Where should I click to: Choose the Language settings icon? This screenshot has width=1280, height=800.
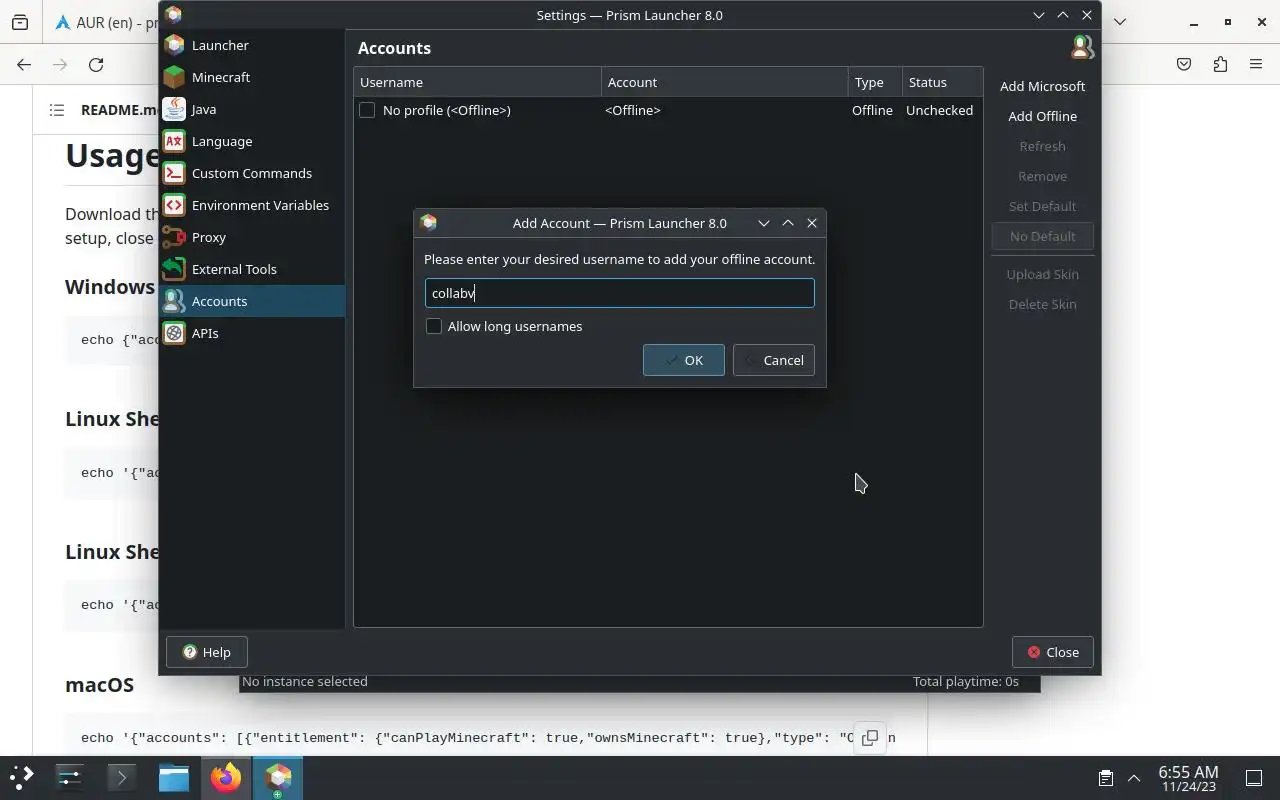pos(174,141)
